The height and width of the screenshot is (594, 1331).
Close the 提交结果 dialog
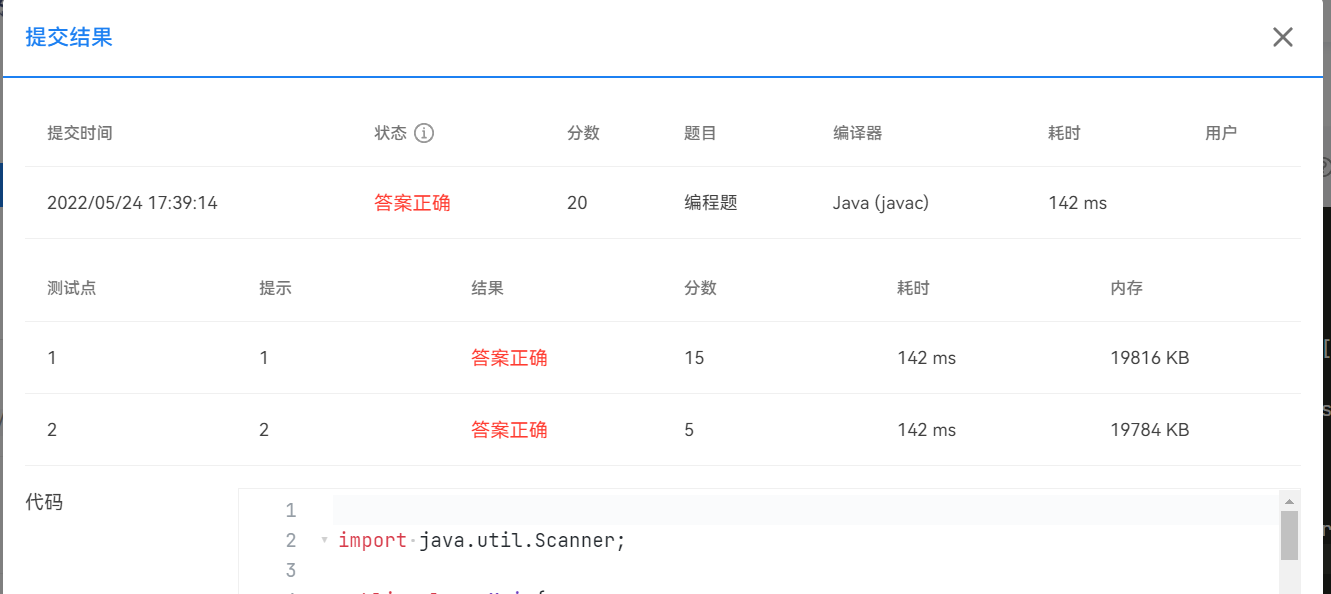[x=1282, y=38]
